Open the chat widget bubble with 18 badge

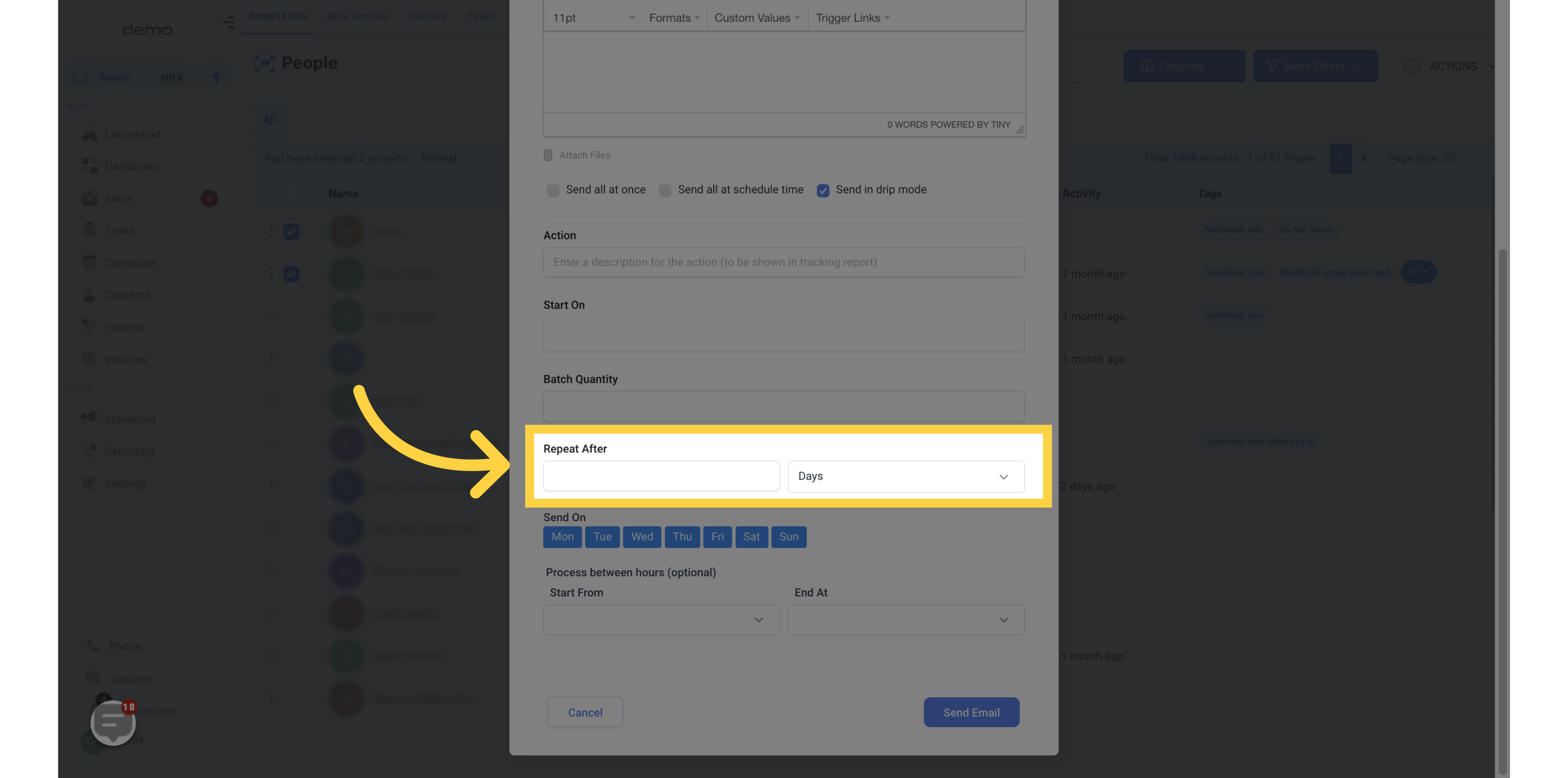tap(113, 722)
